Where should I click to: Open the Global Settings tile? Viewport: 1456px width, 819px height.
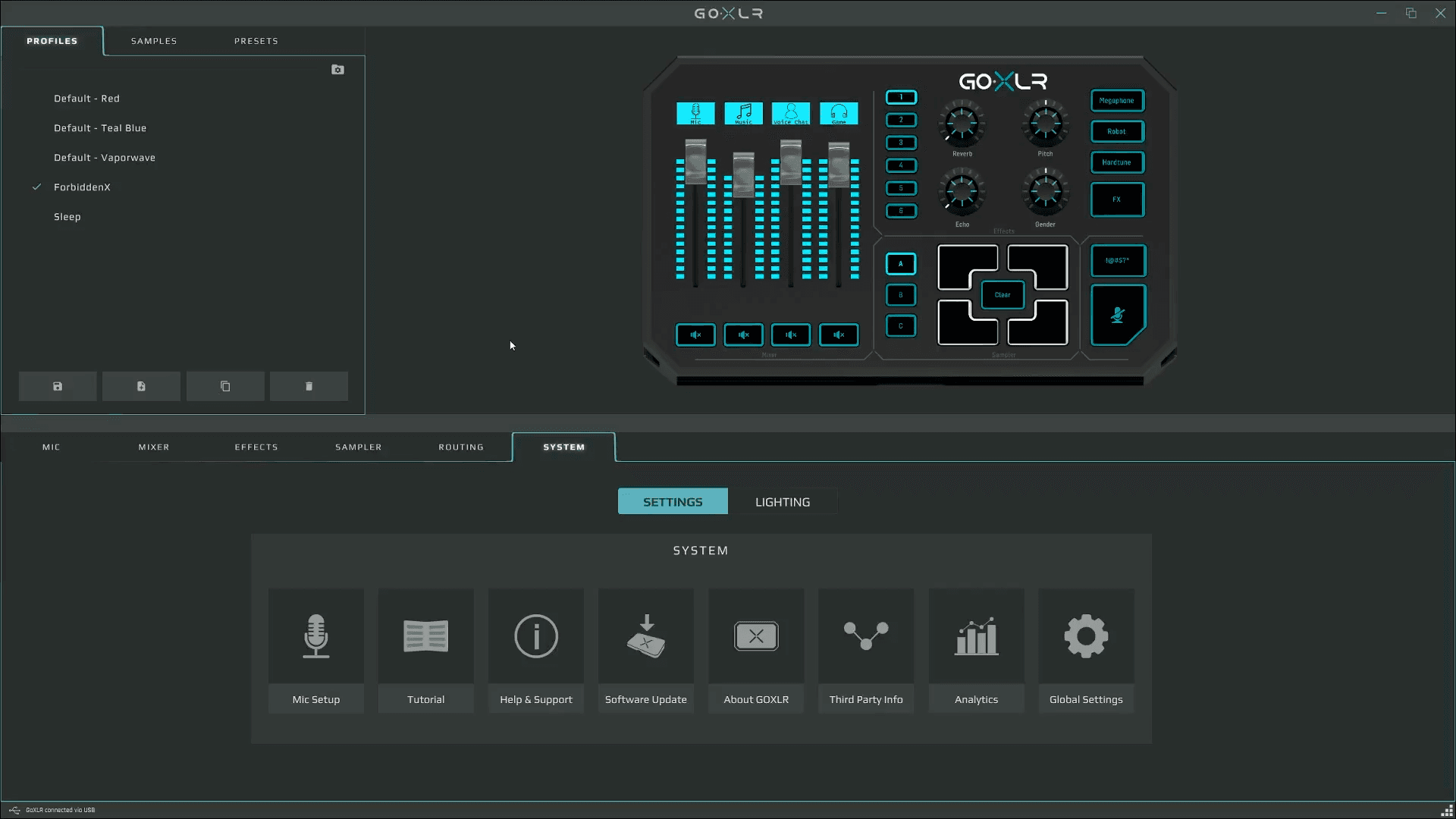1087,651
